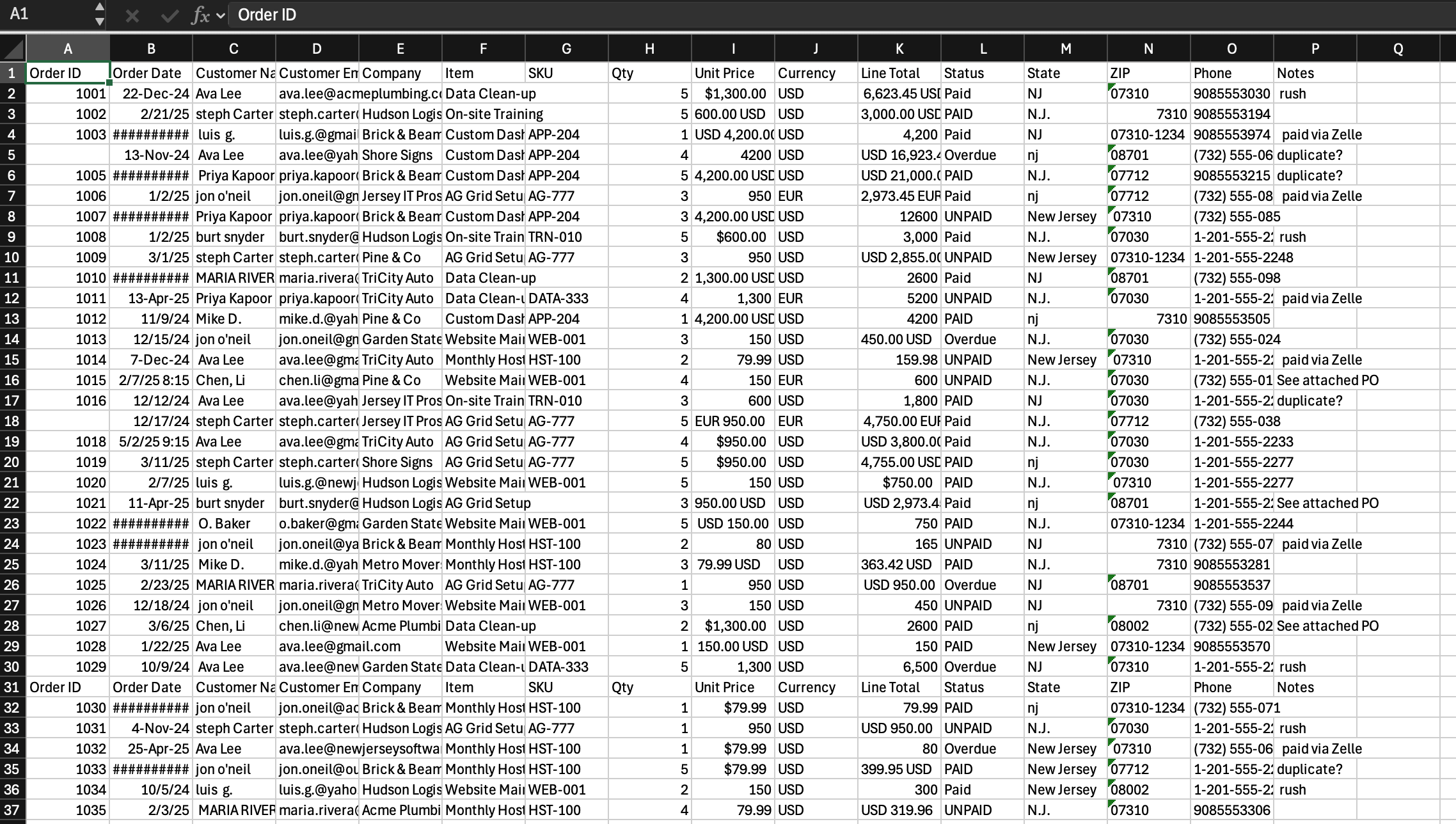Click ZIP cell 08002 in row 28

[1149, 626]
